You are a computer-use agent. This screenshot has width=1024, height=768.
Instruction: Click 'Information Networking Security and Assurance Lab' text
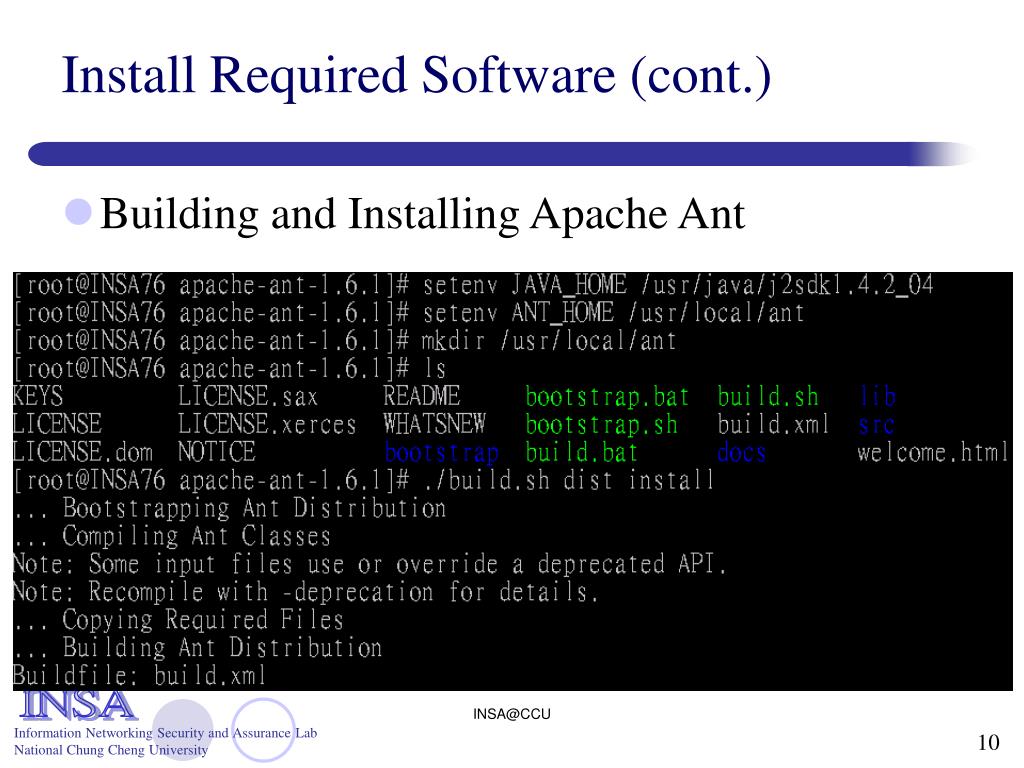165,733
